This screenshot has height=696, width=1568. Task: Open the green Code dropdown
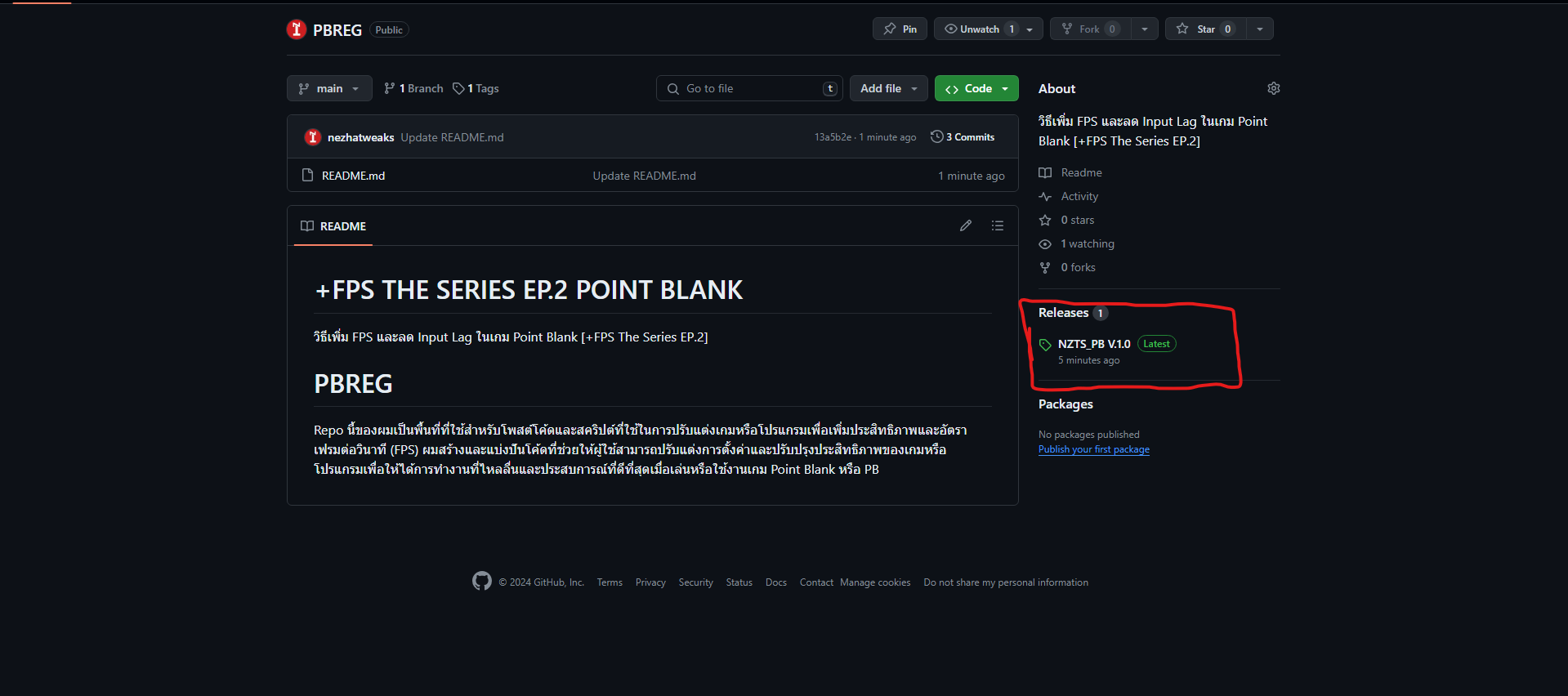(x=976, y=88)
